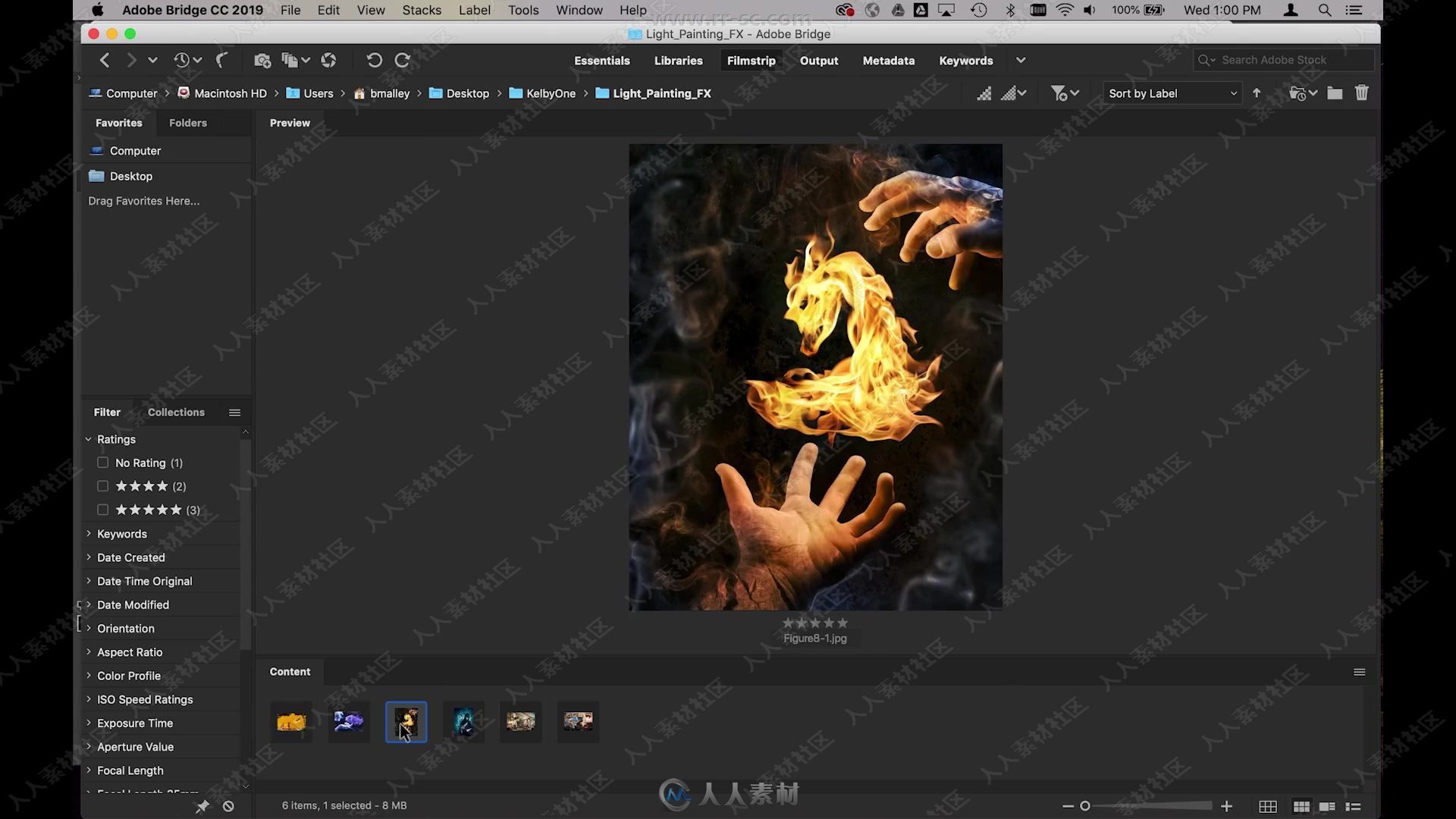This screenshot has height=819, width=1456.
Task: Click the ascending sort order toggle icon
Action: click(x=1258, y=93)
